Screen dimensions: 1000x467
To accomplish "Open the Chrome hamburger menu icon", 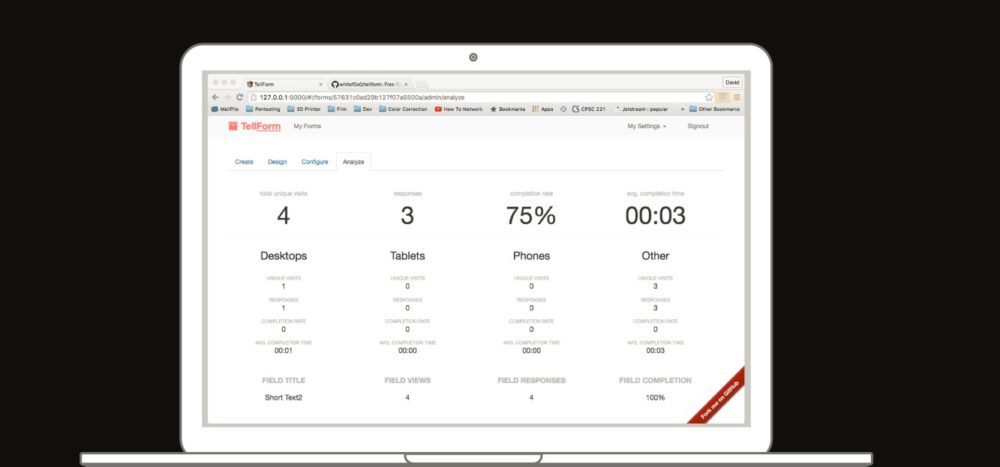I will pos(737,97).
